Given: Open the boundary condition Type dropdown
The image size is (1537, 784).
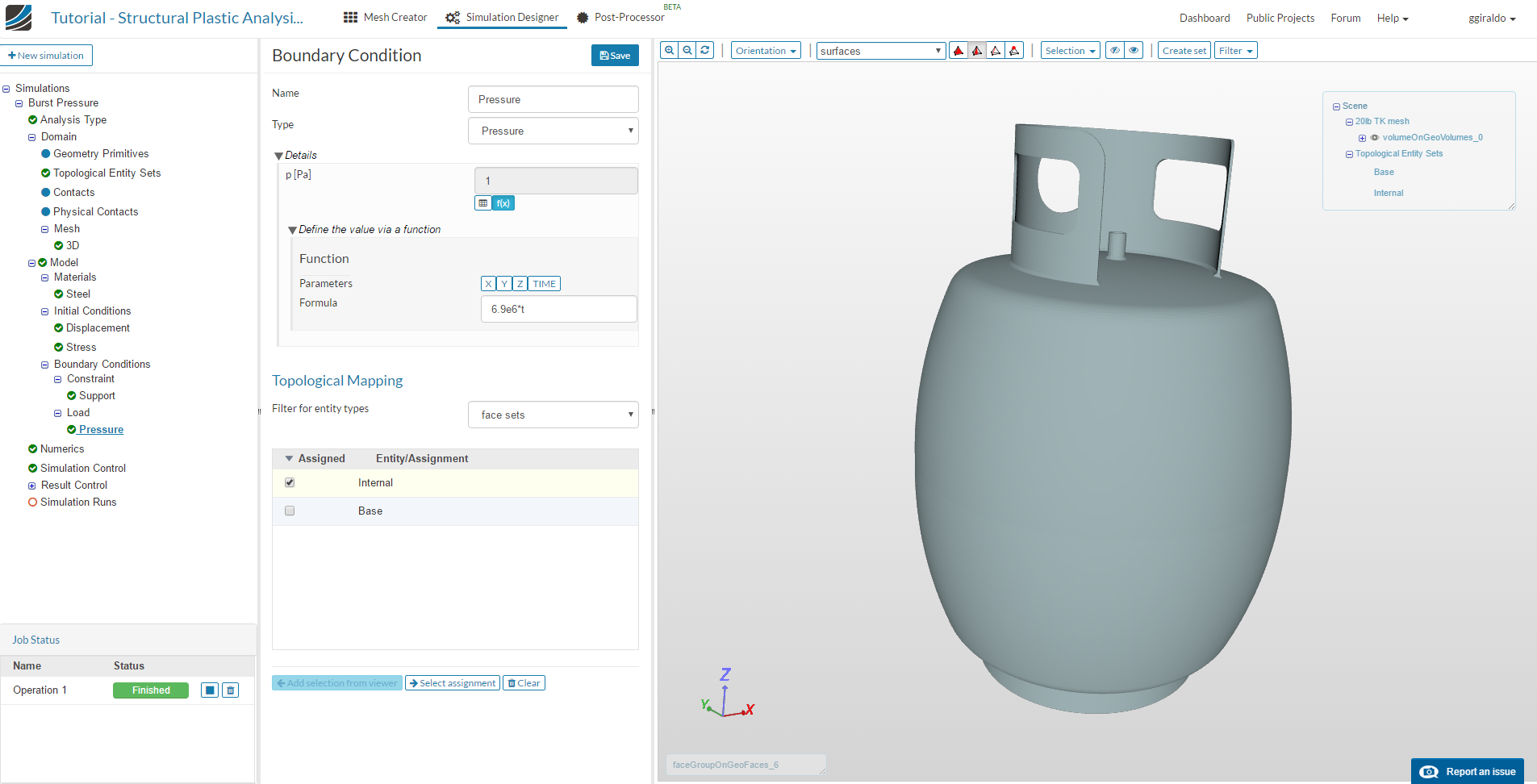Looking at the screenshot, I should point(553,131).
